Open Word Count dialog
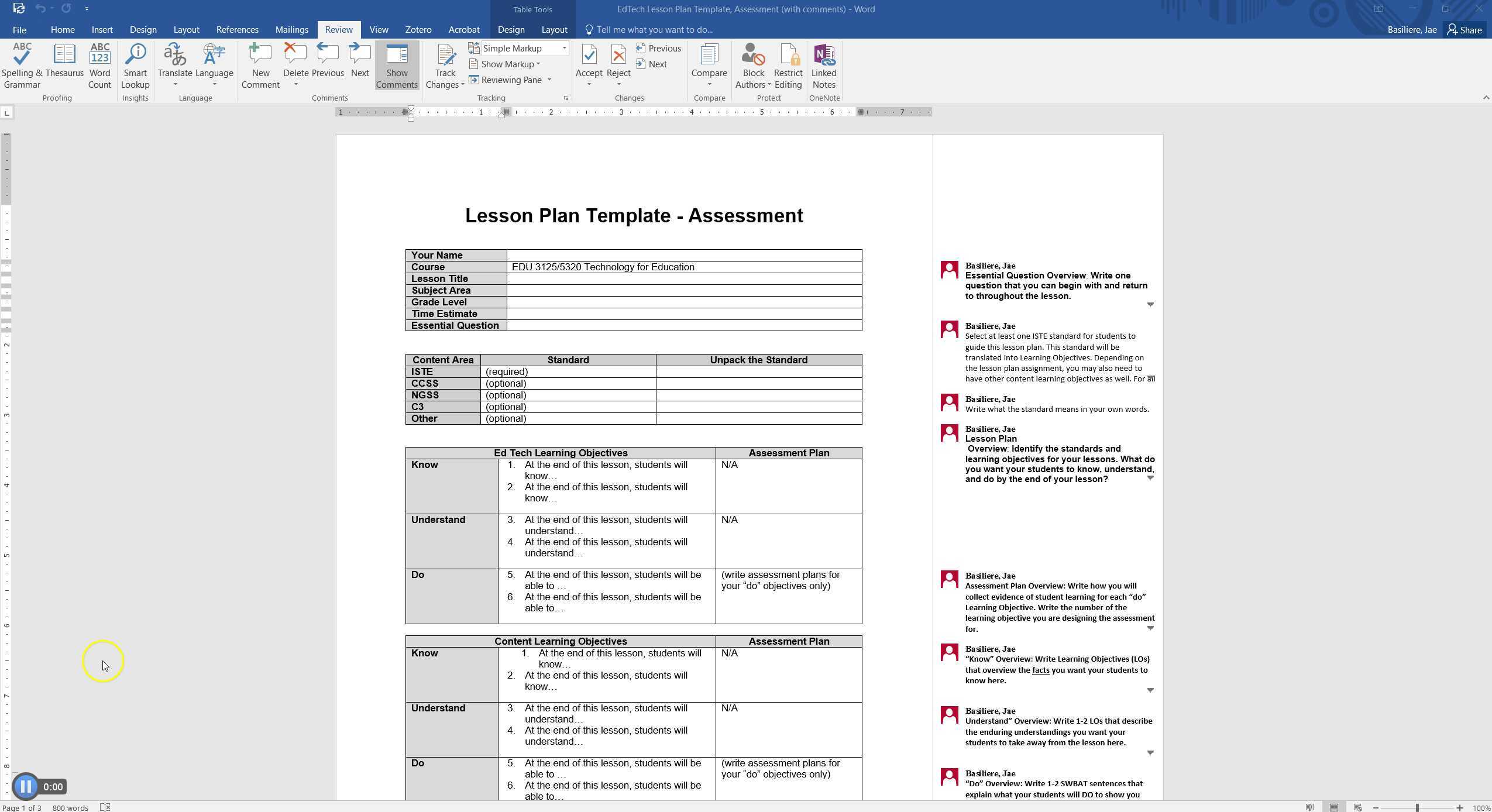Image resolution: width=1492 pixels, height=812 pixels. click(x=99, y=66)
